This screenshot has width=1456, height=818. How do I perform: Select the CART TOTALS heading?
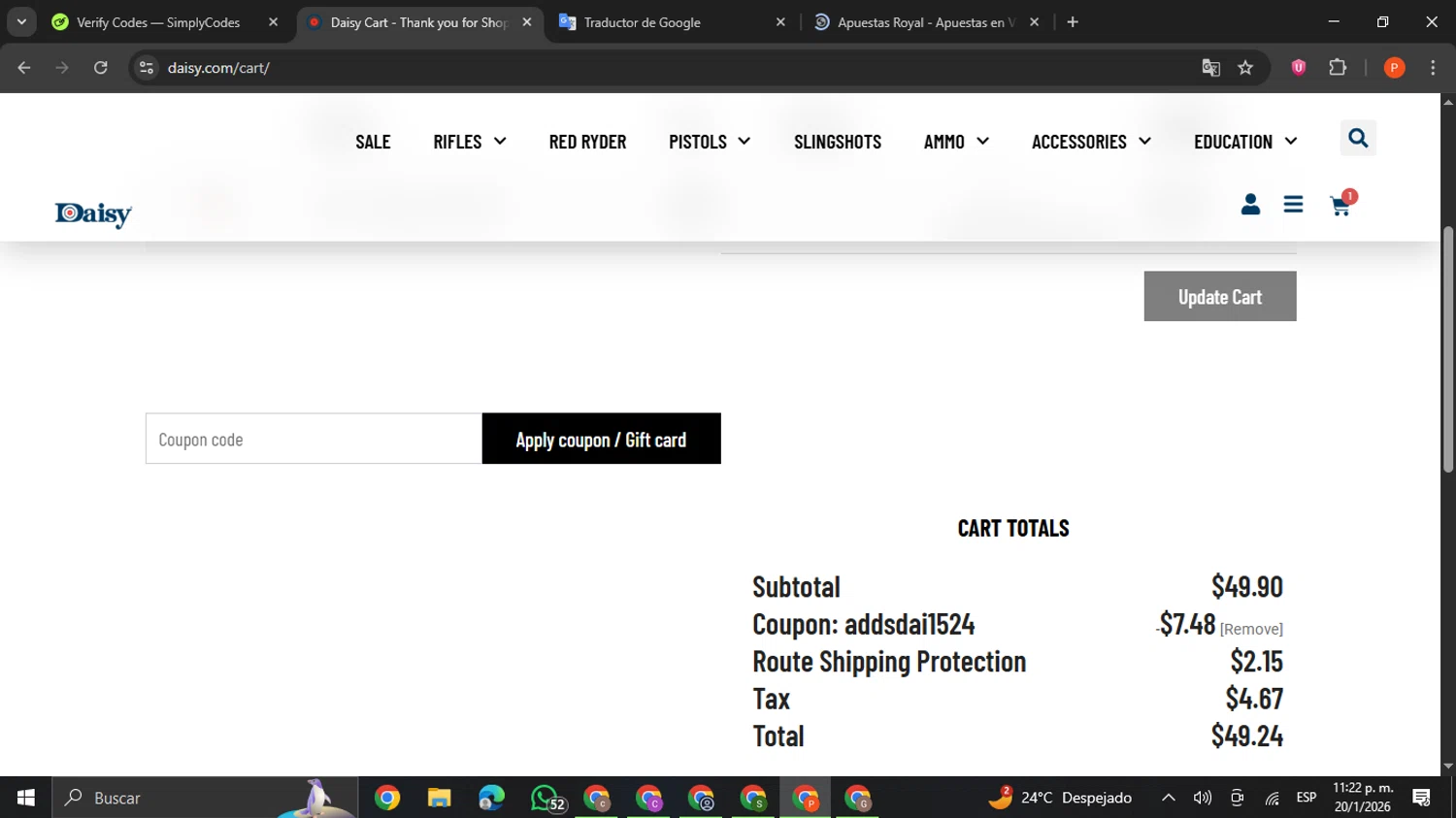pyautogui.click(x=1013, y=529)
